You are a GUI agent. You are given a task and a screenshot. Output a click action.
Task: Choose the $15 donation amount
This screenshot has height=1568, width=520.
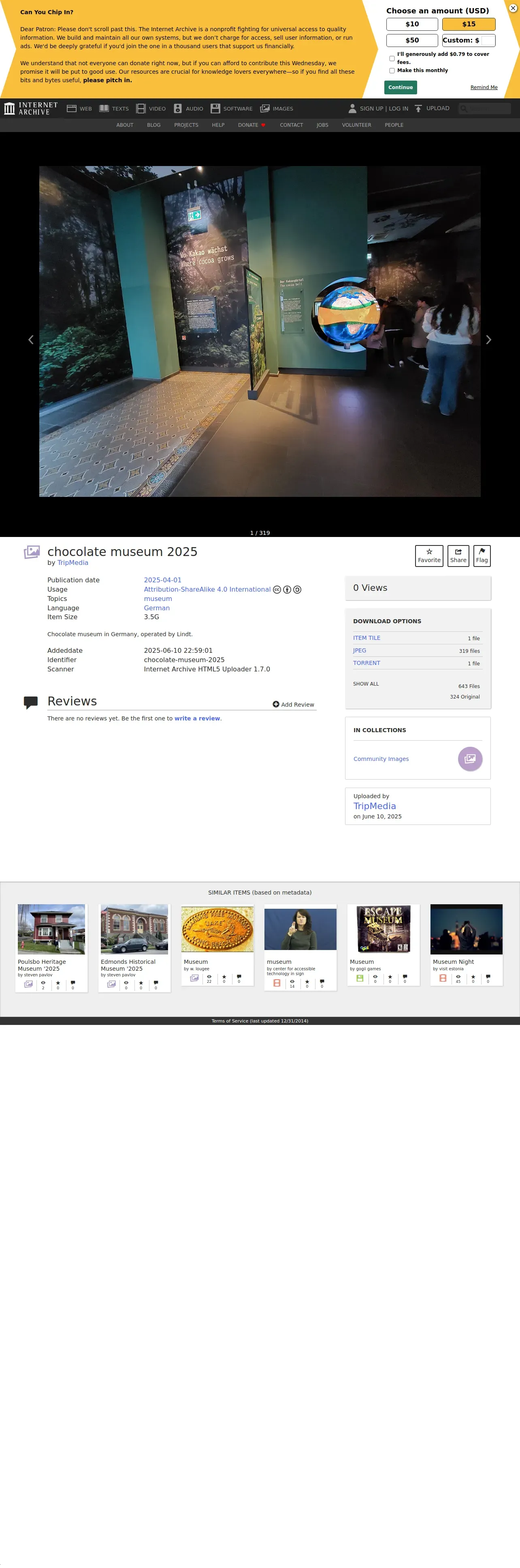(468, 24)
